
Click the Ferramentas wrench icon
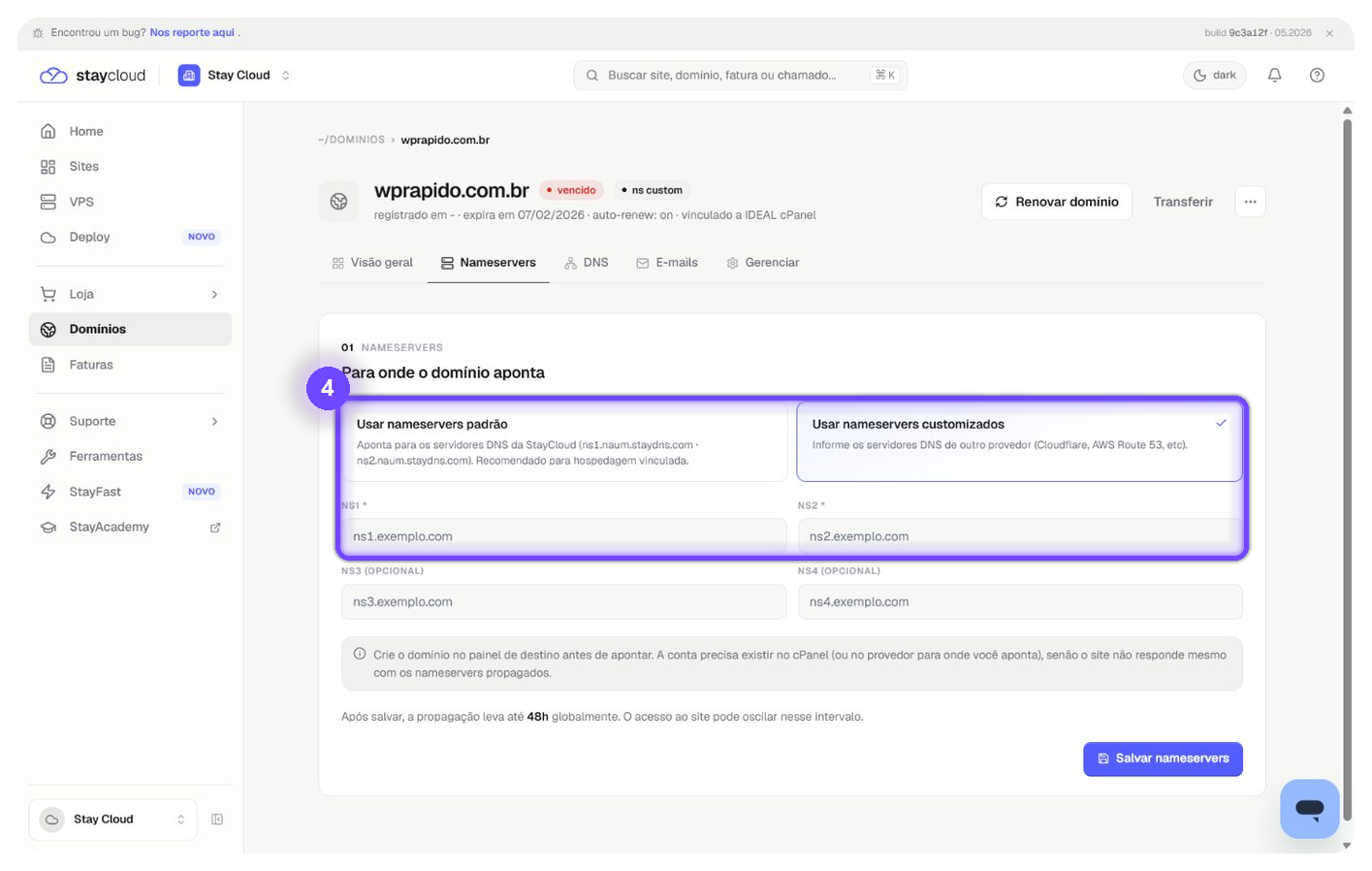point(48,456)
